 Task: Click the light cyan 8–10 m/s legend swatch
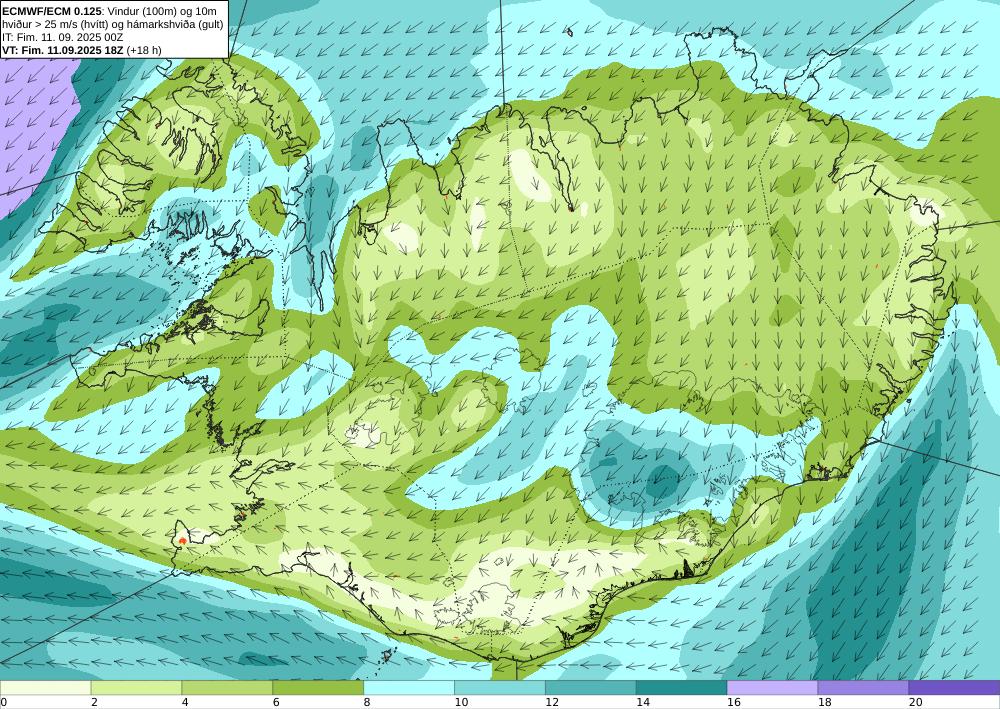pyautogui.click(x=409, y=687)
